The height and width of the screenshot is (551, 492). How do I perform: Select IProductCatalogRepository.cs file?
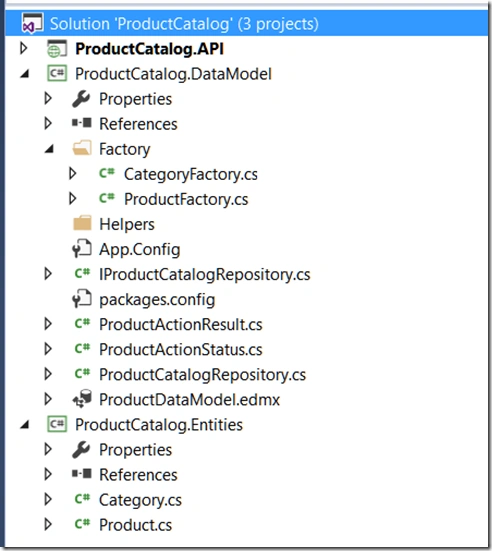pos(205,274)
